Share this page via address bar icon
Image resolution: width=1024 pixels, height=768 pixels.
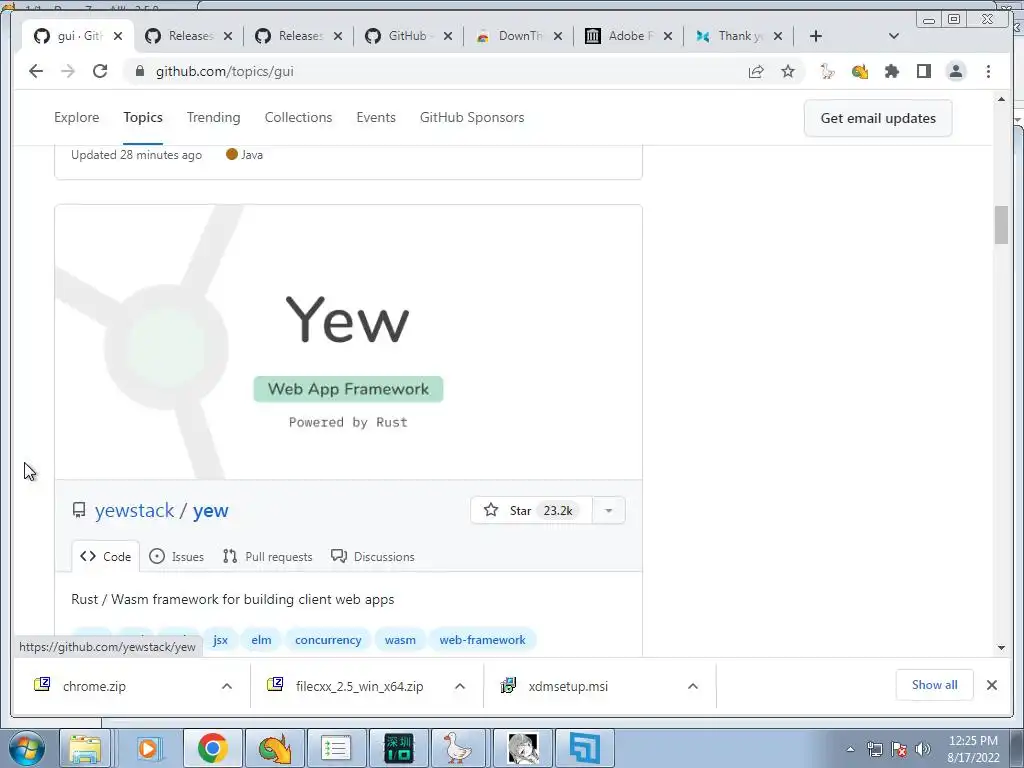[756, 72]
